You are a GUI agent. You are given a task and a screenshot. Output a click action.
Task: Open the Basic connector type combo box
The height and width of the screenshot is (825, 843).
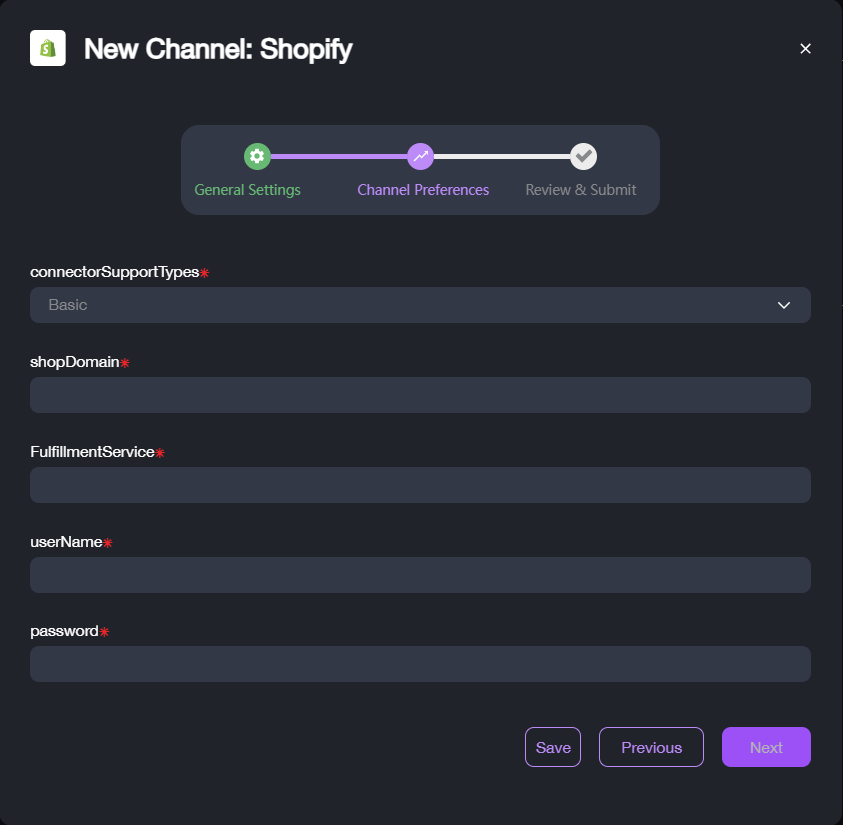pyautogui.click(x=420, y=305)
